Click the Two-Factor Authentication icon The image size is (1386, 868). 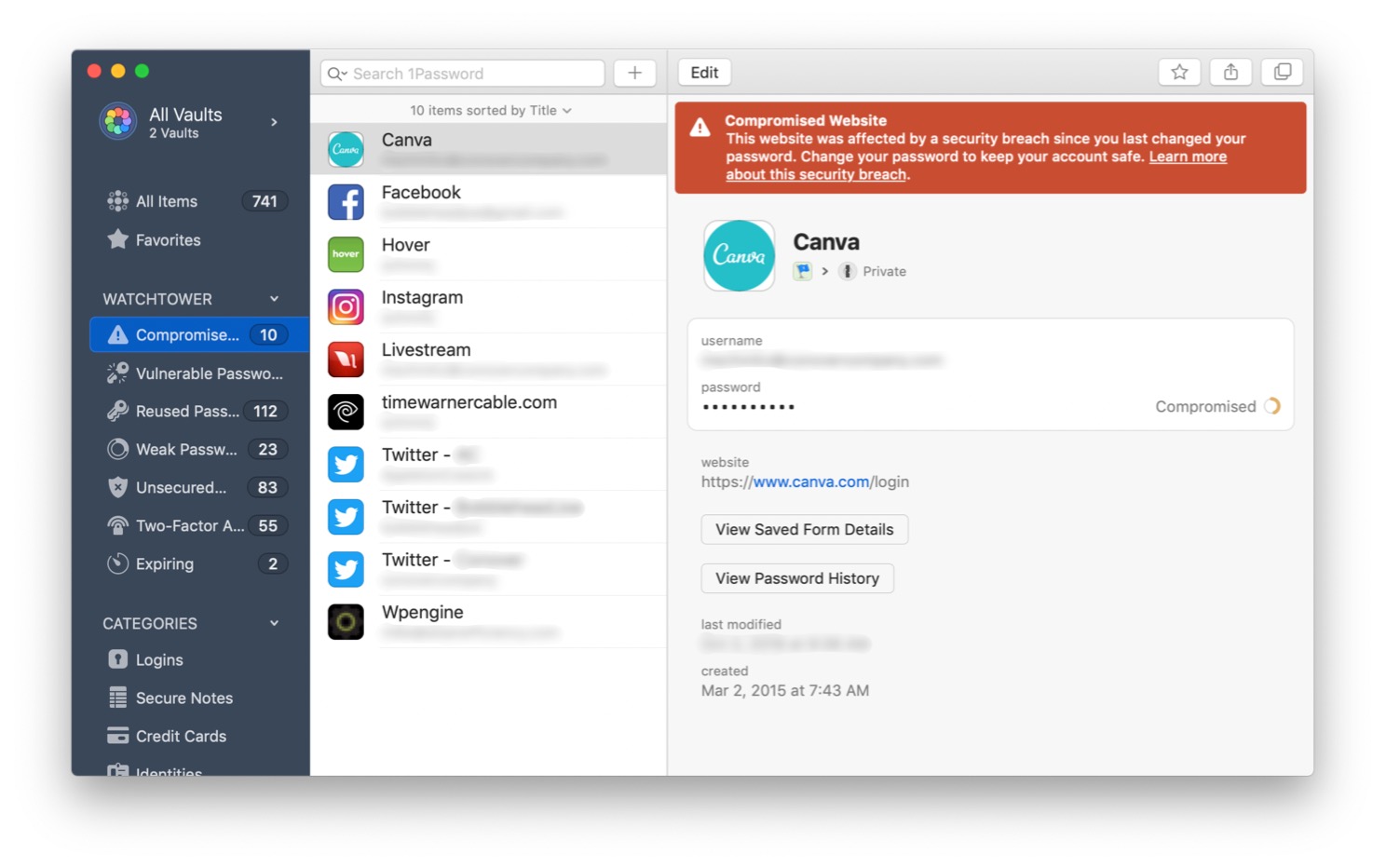[x=117, y=525]
